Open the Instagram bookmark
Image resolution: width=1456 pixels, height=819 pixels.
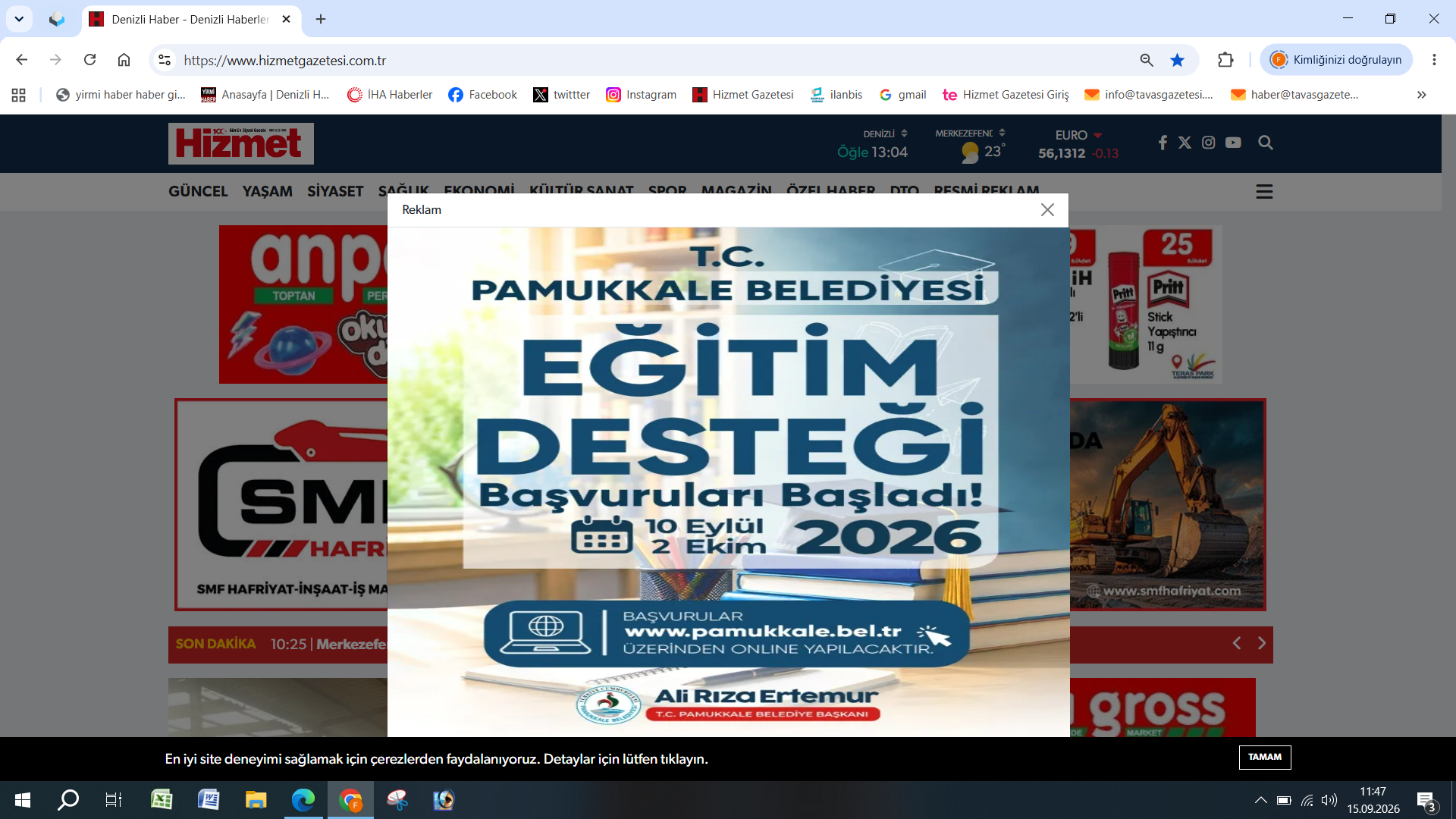pos(642,95)
